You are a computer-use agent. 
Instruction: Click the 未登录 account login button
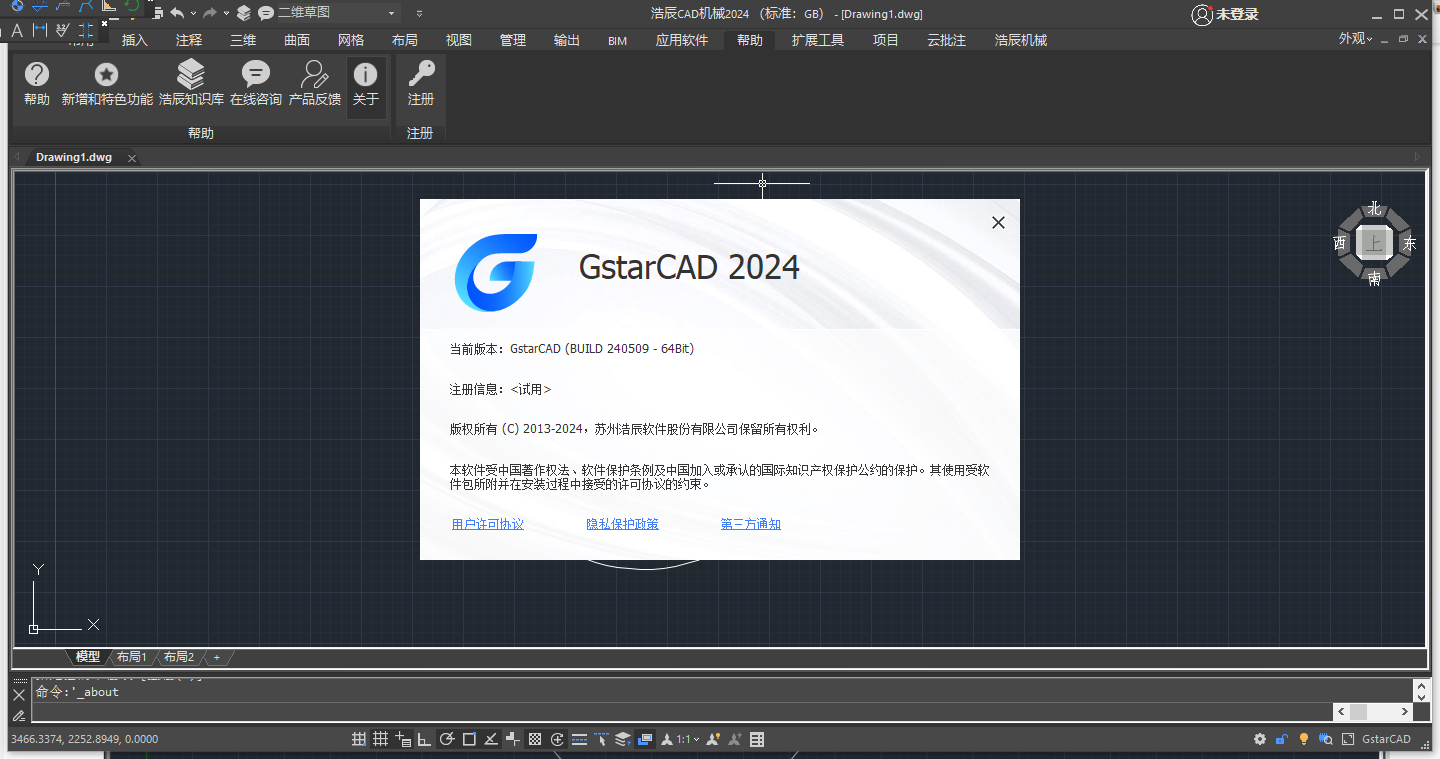coord(1225,14)
